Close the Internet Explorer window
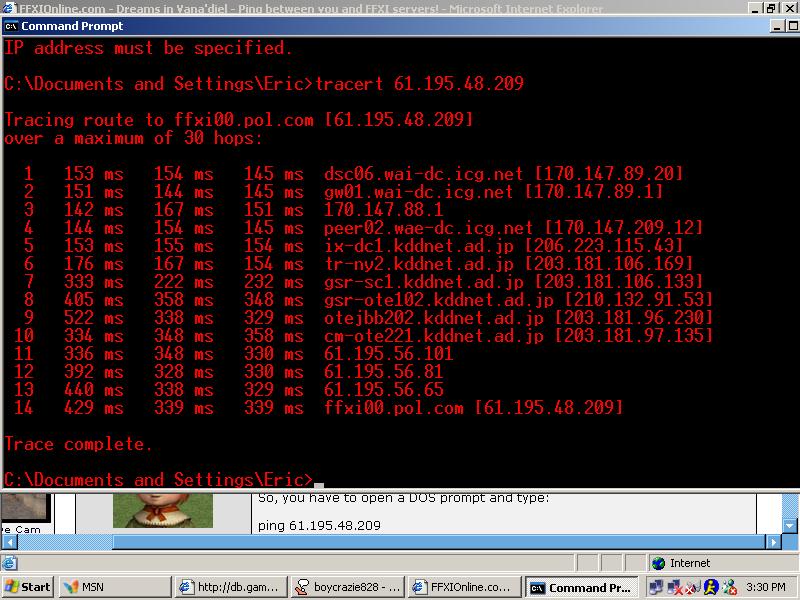 point(790,8)
